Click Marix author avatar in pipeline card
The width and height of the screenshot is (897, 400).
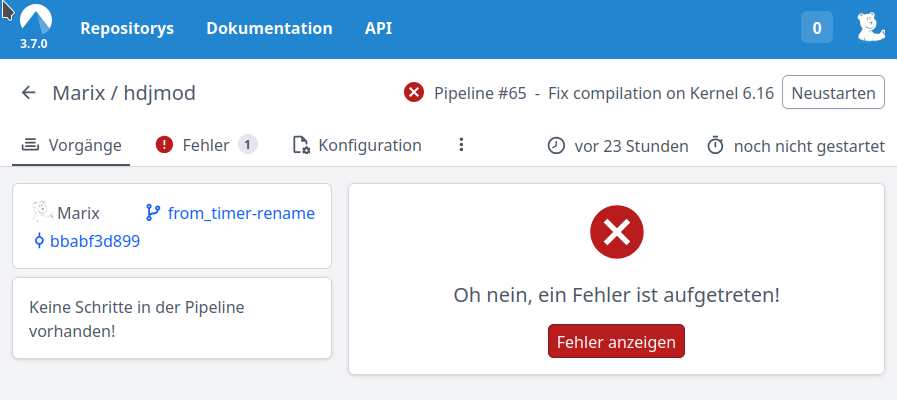tap(42, 212)
